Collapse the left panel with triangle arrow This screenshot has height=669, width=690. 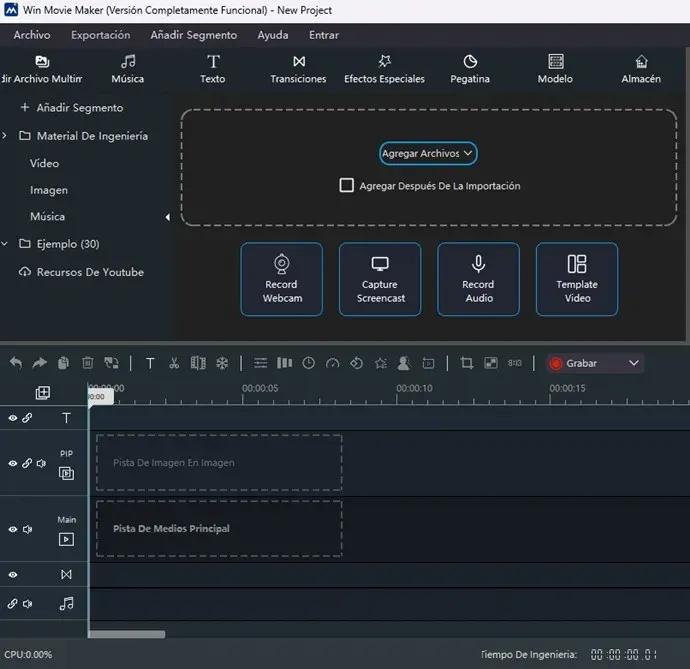167,217
